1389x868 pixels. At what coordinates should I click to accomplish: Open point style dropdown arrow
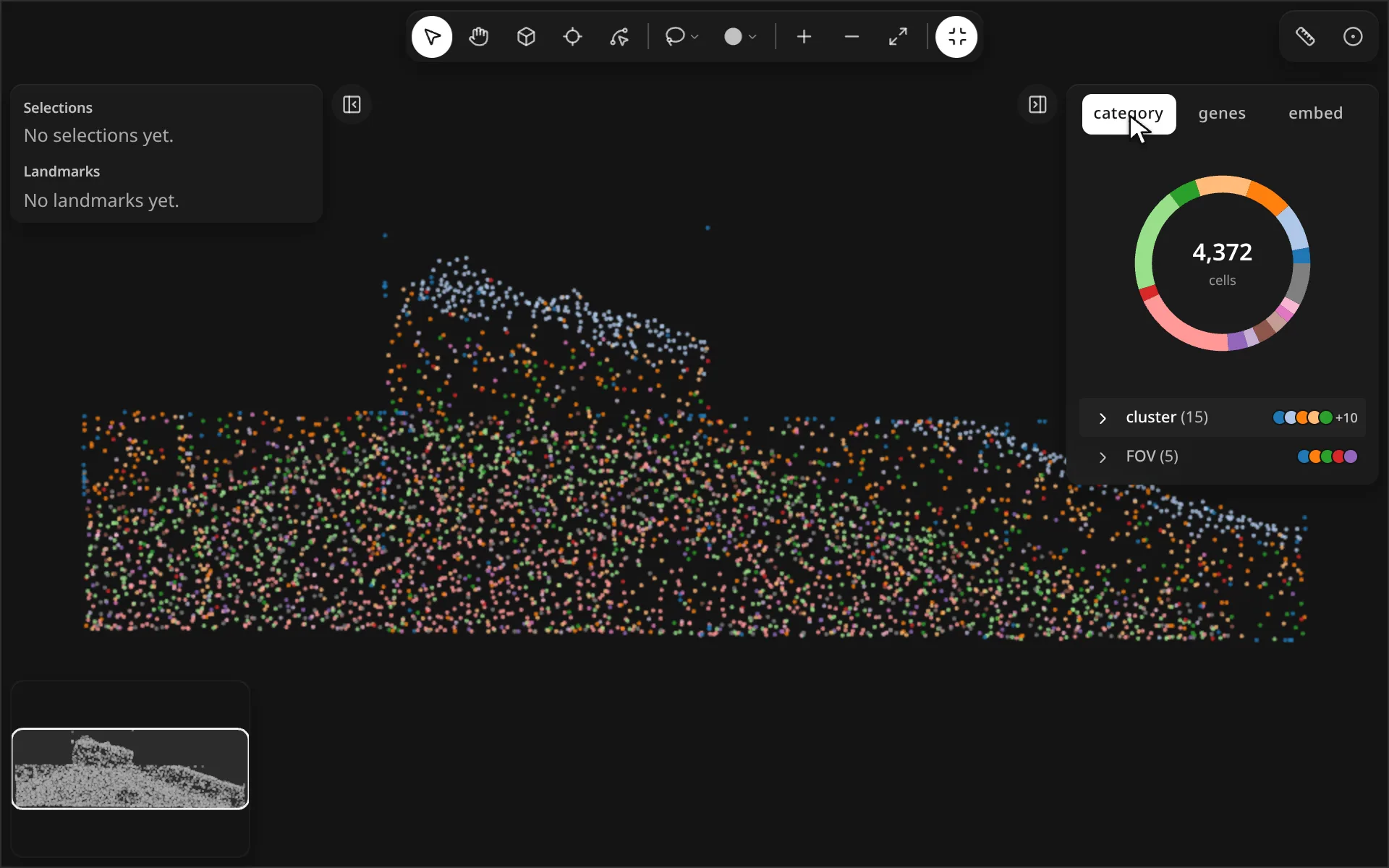pos(753,37)
